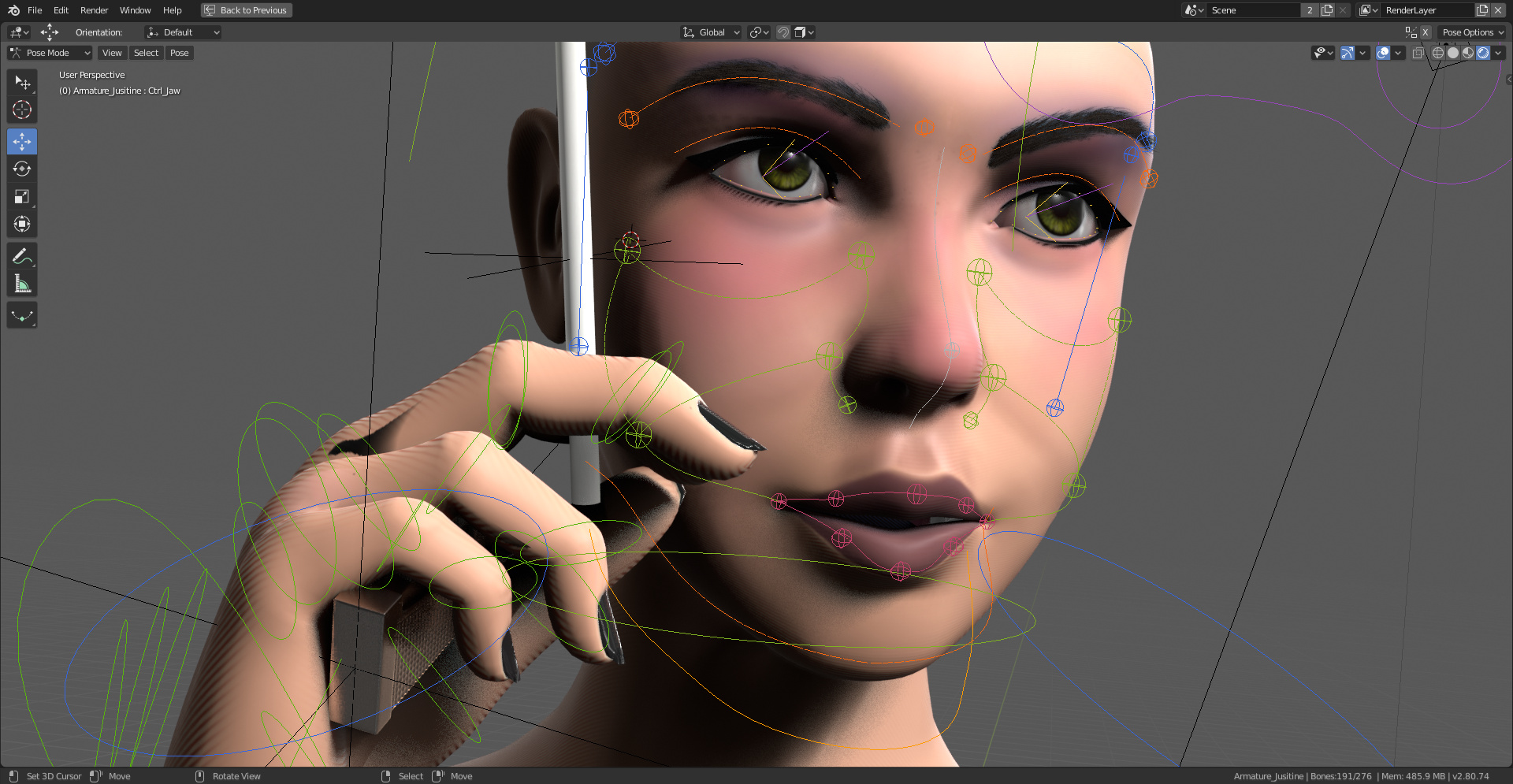
Task: Toggle viewport gizmos display
Action: point(1348,53)
